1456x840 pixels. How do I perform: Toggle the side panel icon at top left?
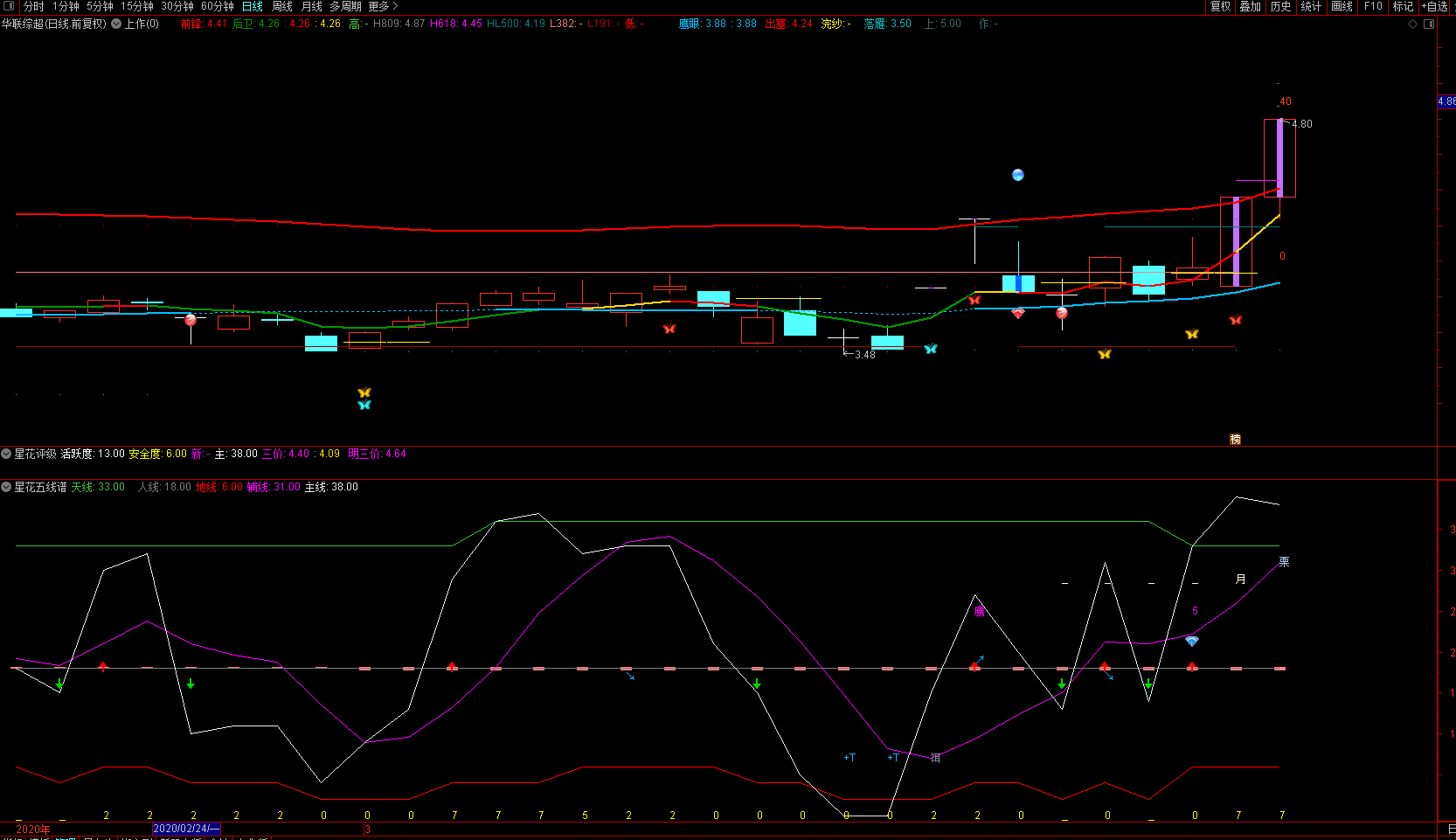coord(9,6)
